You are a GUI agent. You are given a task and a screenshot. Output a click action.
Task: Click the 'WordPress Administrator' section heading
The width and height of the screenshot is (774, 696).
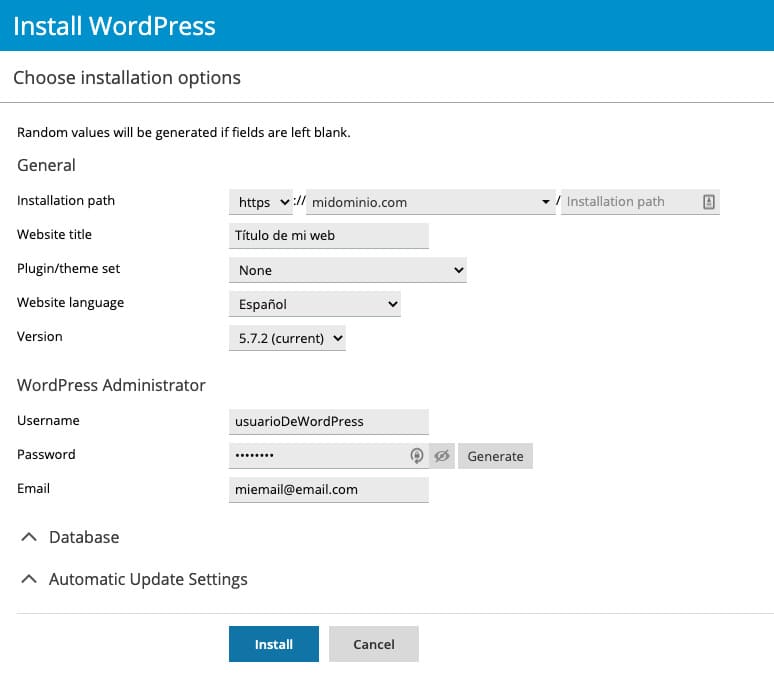coord(111,385)
